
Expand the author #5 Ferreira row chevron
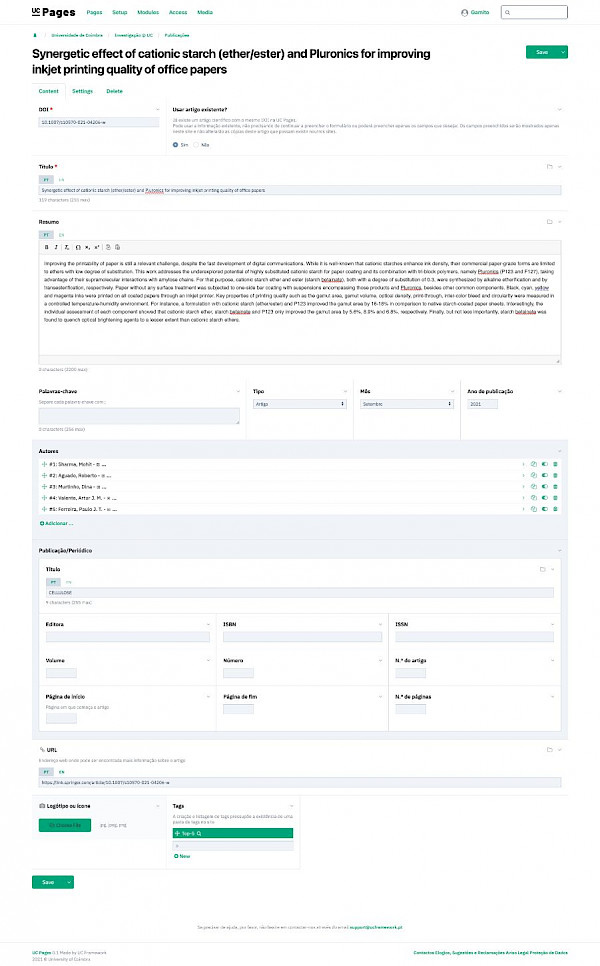[x=523, y=508]
